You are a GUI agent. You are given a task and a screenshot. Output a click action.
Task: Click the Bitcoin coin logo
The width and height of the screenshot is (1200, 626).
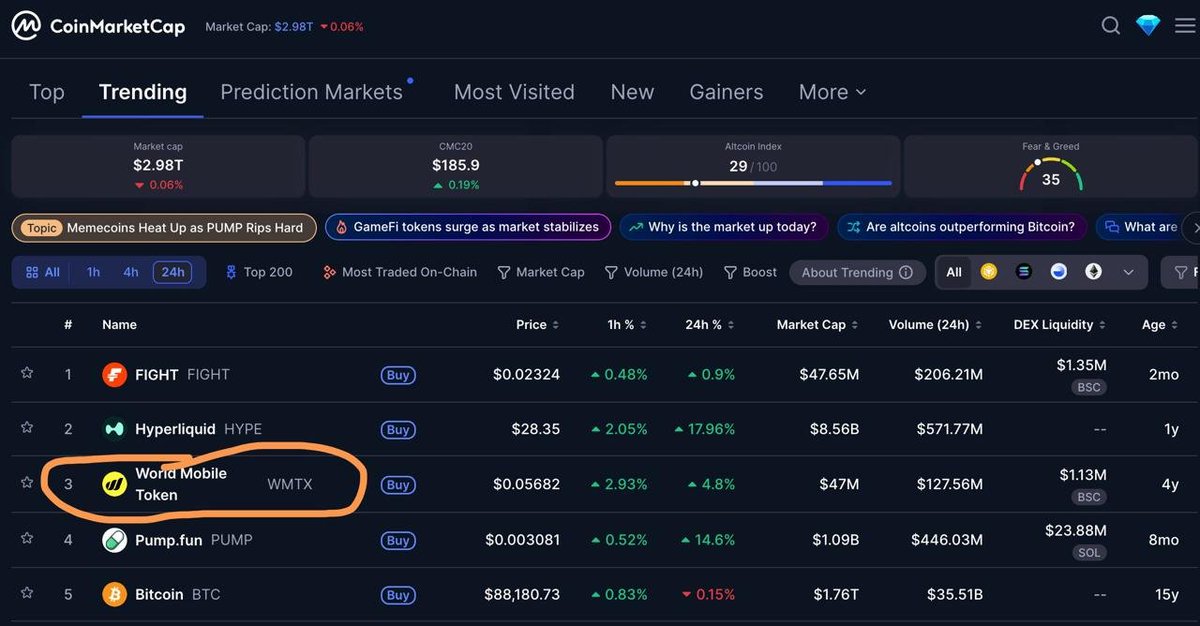pyautogui.click(x=115, y=595)
